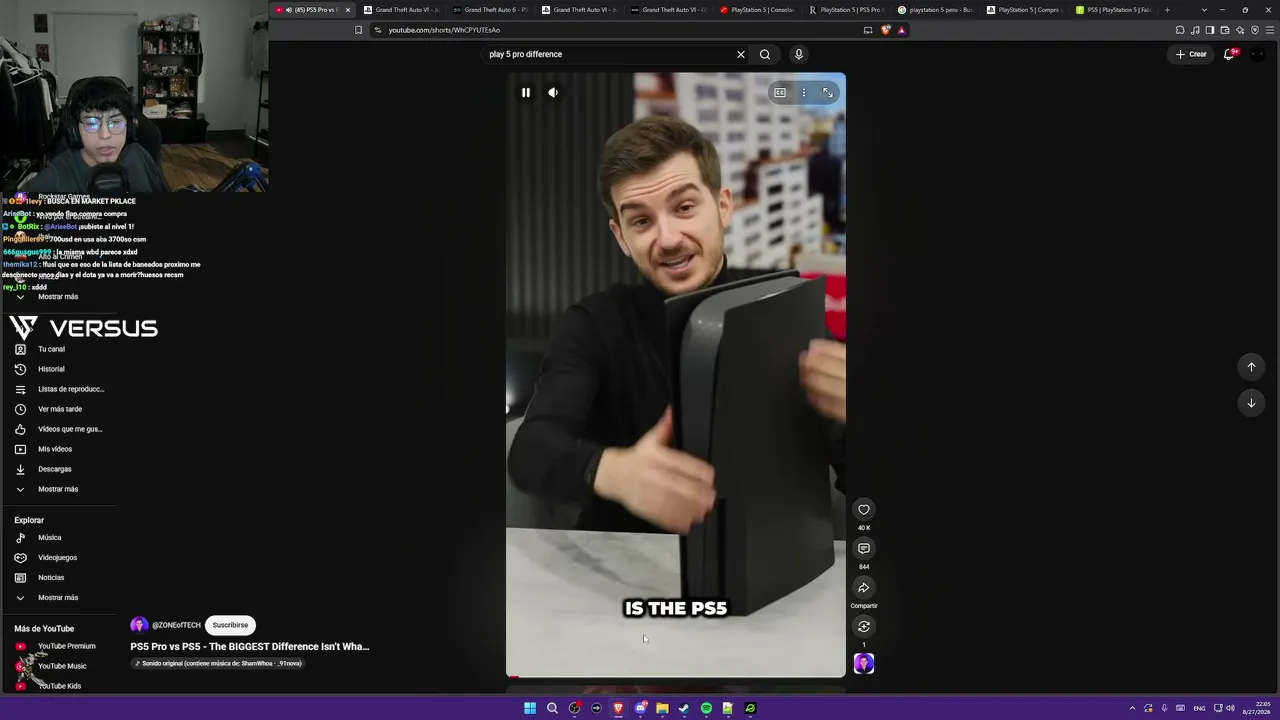The height and width of the screenshot is (720, 1280).
Task: Switch to the first 'Grand Theft Auto VI' tab
Action: coord(401,10)
